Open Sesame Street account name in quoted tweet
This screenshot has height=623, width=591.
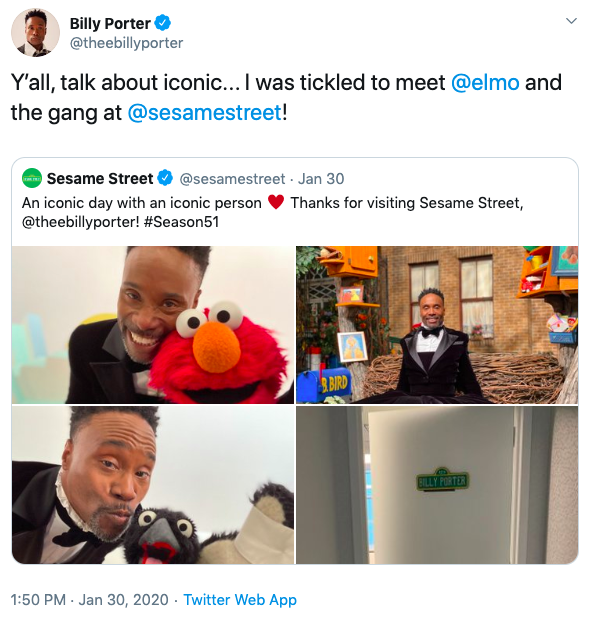[100, 179]
